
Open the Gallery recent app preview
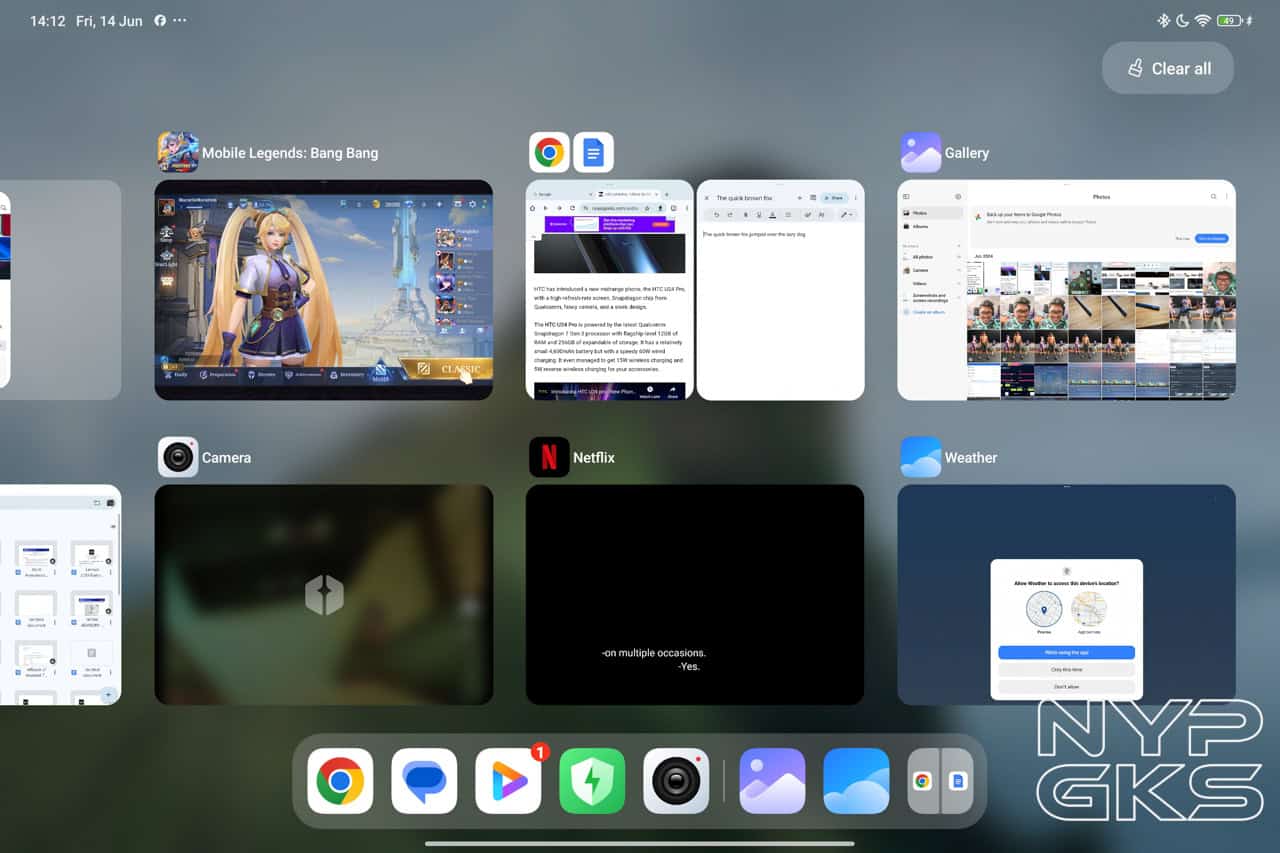pos(1066,290)
